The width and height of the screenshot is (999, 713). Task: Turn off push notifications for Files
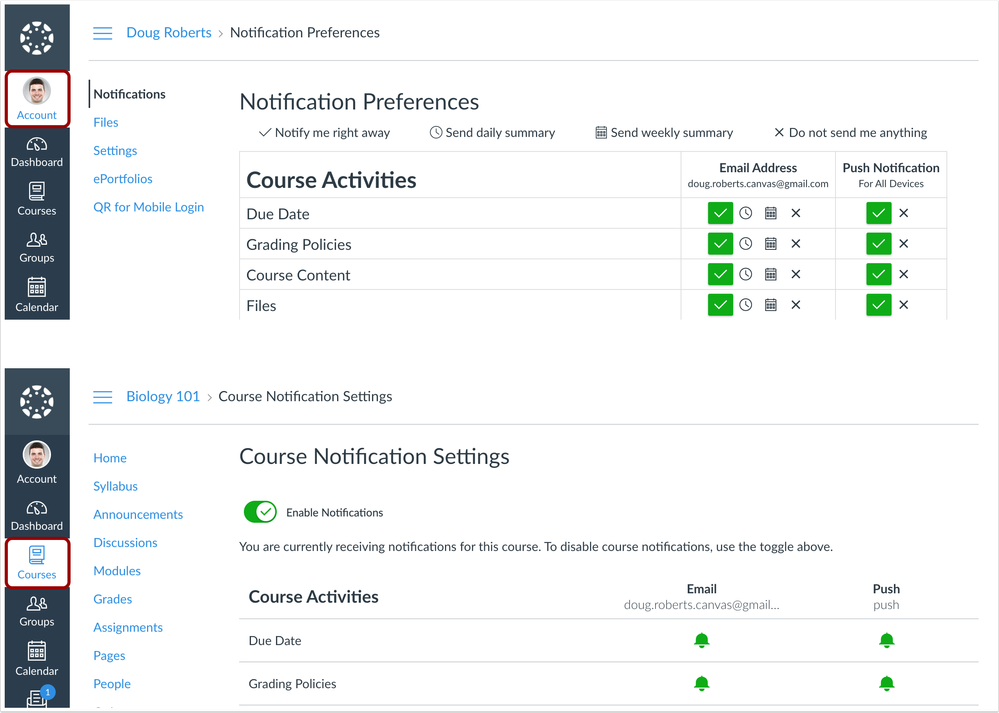click(901, 305)
